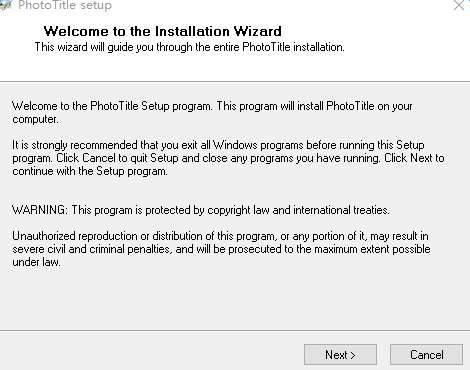
Task: Click the wizard subtitle about PhotoTitle installation
Action: tap(189, 47)
